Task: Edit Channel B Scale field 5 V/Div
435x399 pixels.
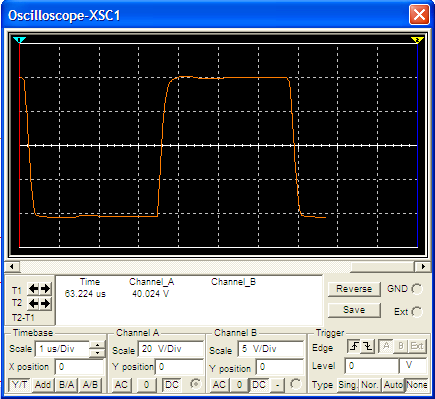Action: click(x=271, y=349)
